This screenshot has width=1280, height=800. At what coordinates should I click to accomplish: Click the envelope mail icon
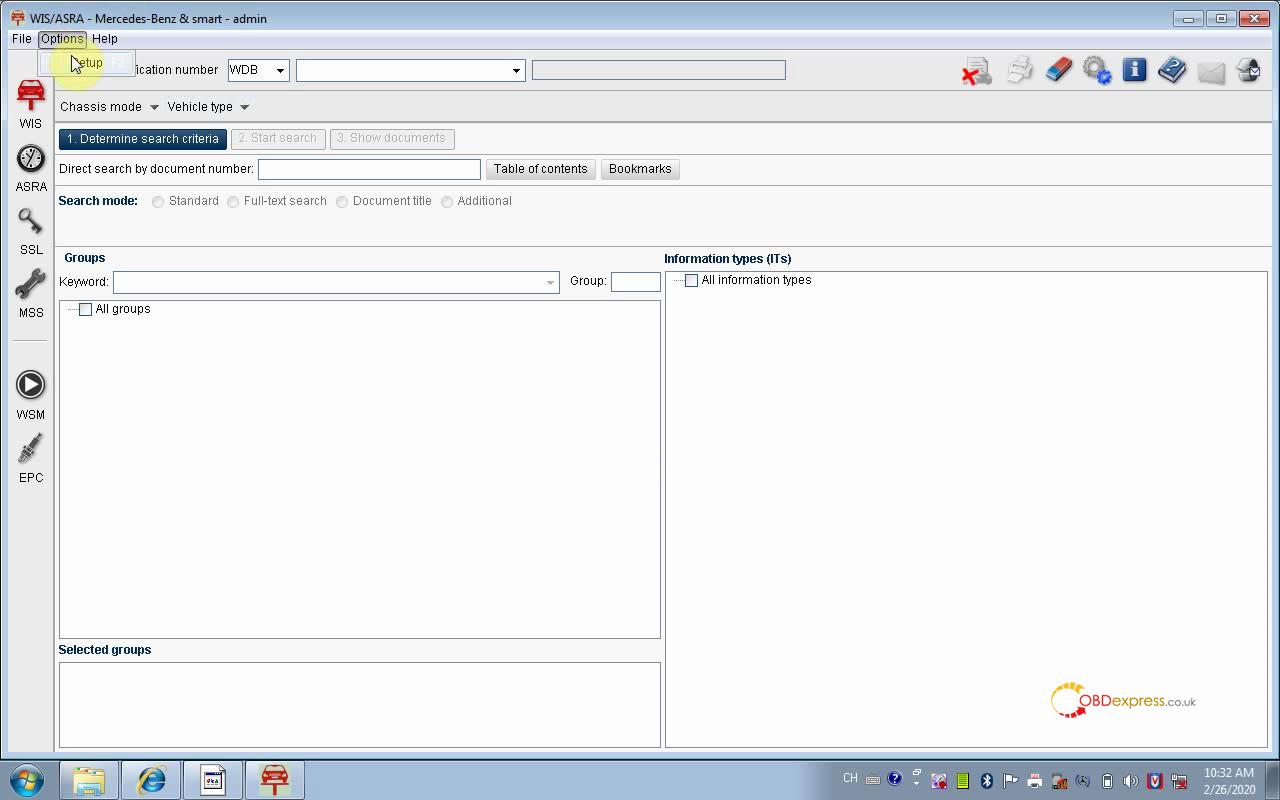click(1211, 72)
